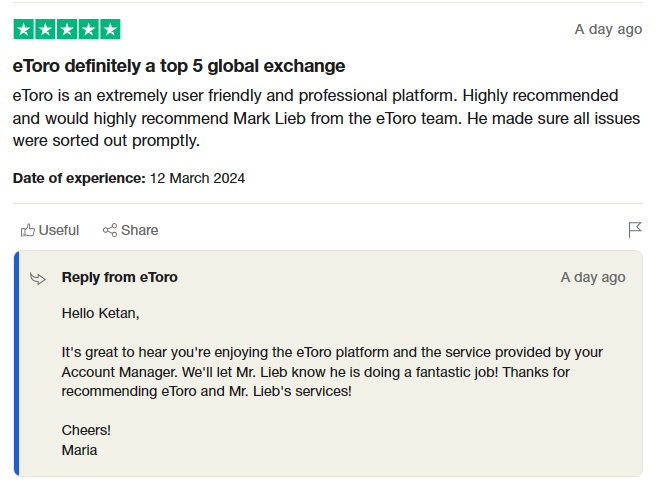Flag this review using the flag icon

pos(634,230)
